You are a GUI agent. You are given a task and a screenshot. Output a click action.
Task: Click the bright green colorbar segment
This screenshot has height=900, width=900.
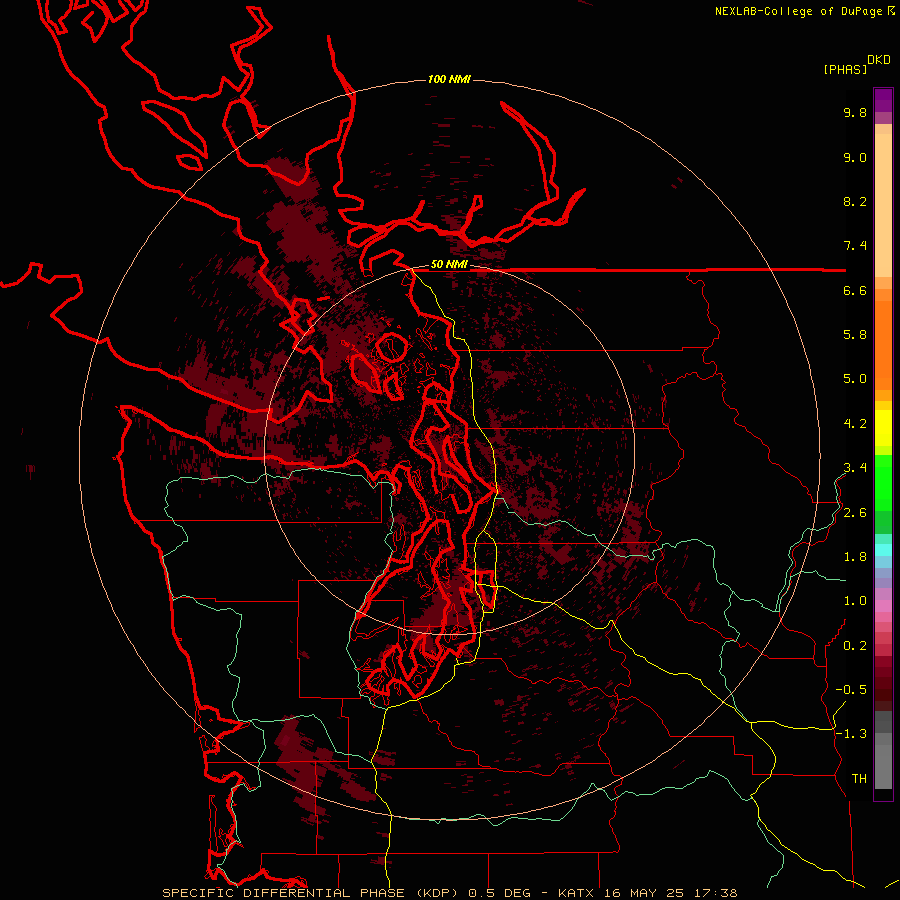(x=883, y=482)
